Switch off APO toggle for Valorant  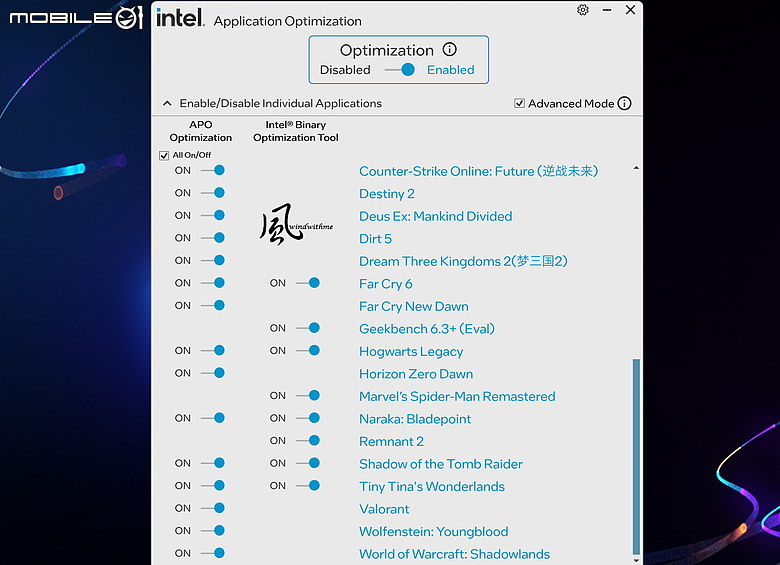coord(213,508)
